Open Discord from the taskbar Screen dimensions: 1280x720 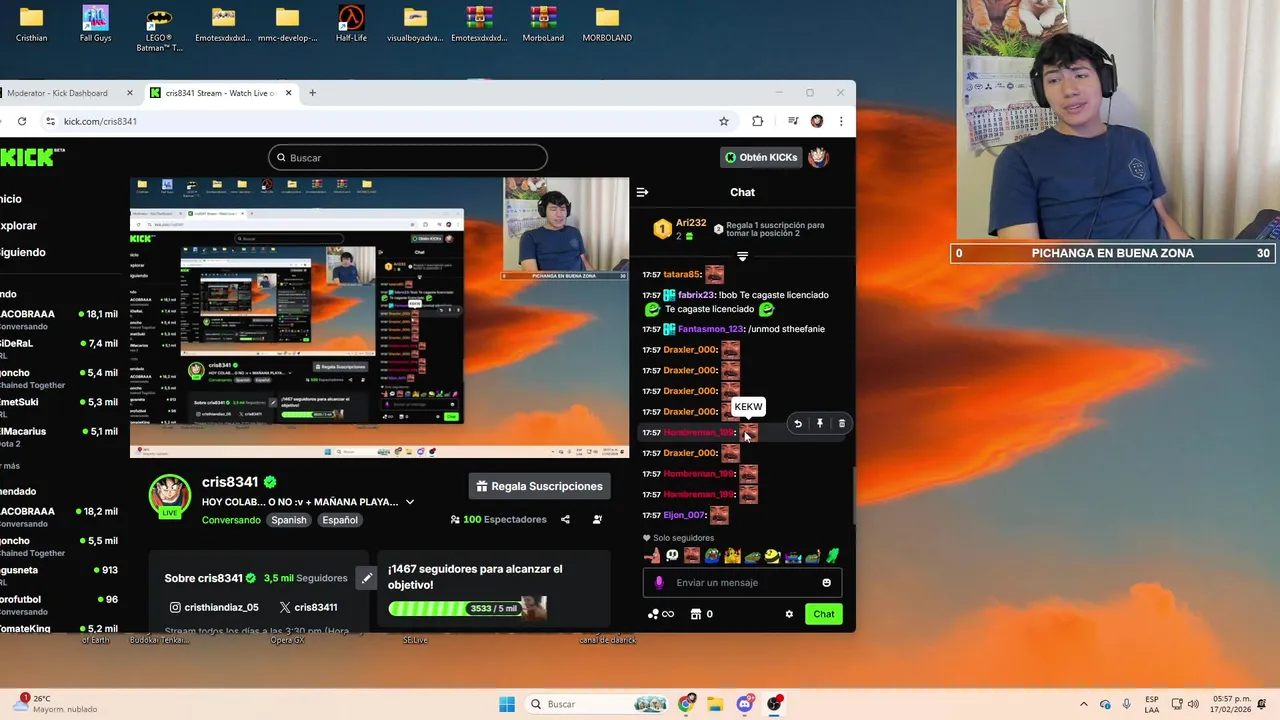point(745,704)
